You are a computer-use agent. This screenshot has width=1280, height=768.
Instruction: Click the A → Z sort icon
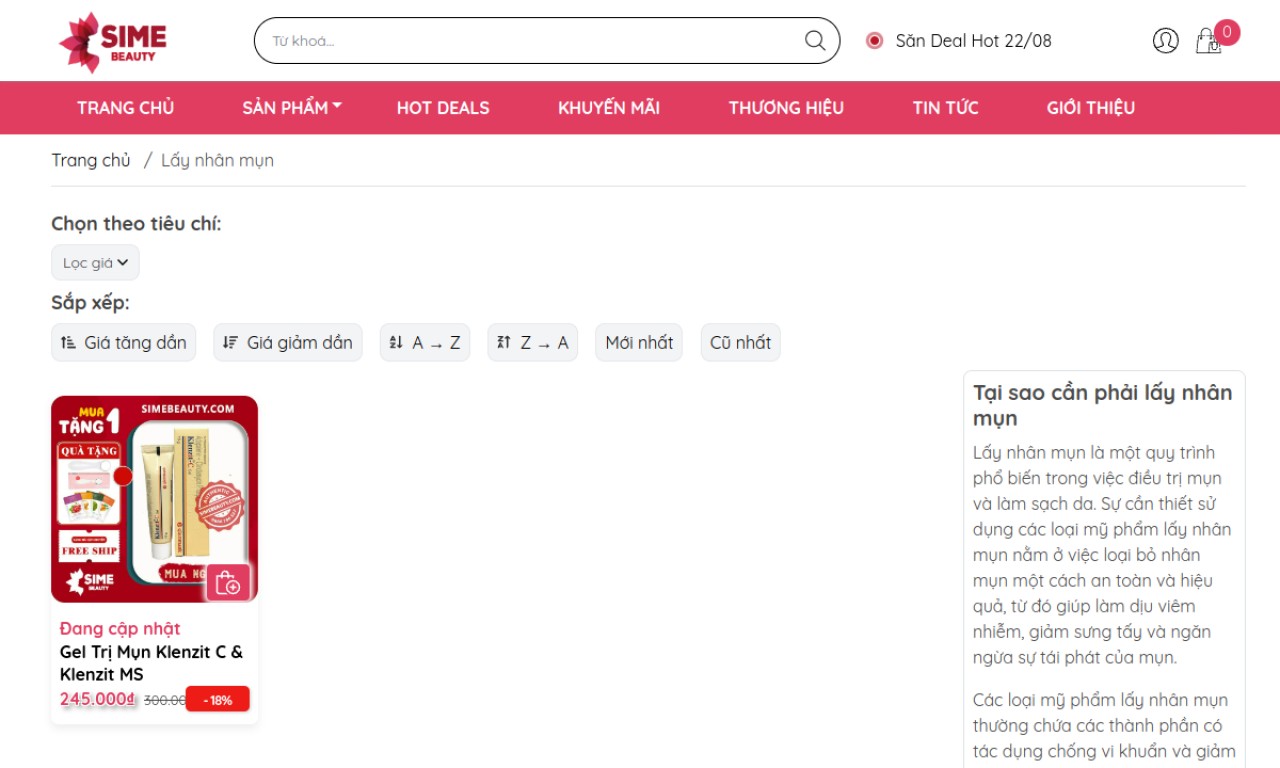396,342
